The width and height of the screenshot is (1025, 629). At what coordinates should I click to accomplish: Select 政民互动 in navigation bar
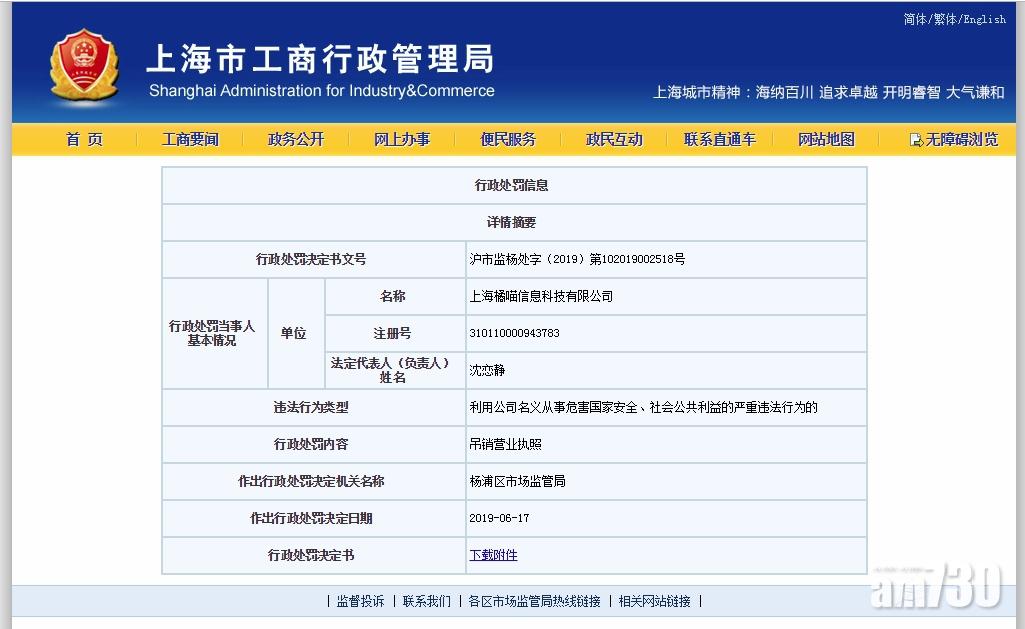click(x=614, y=140)
